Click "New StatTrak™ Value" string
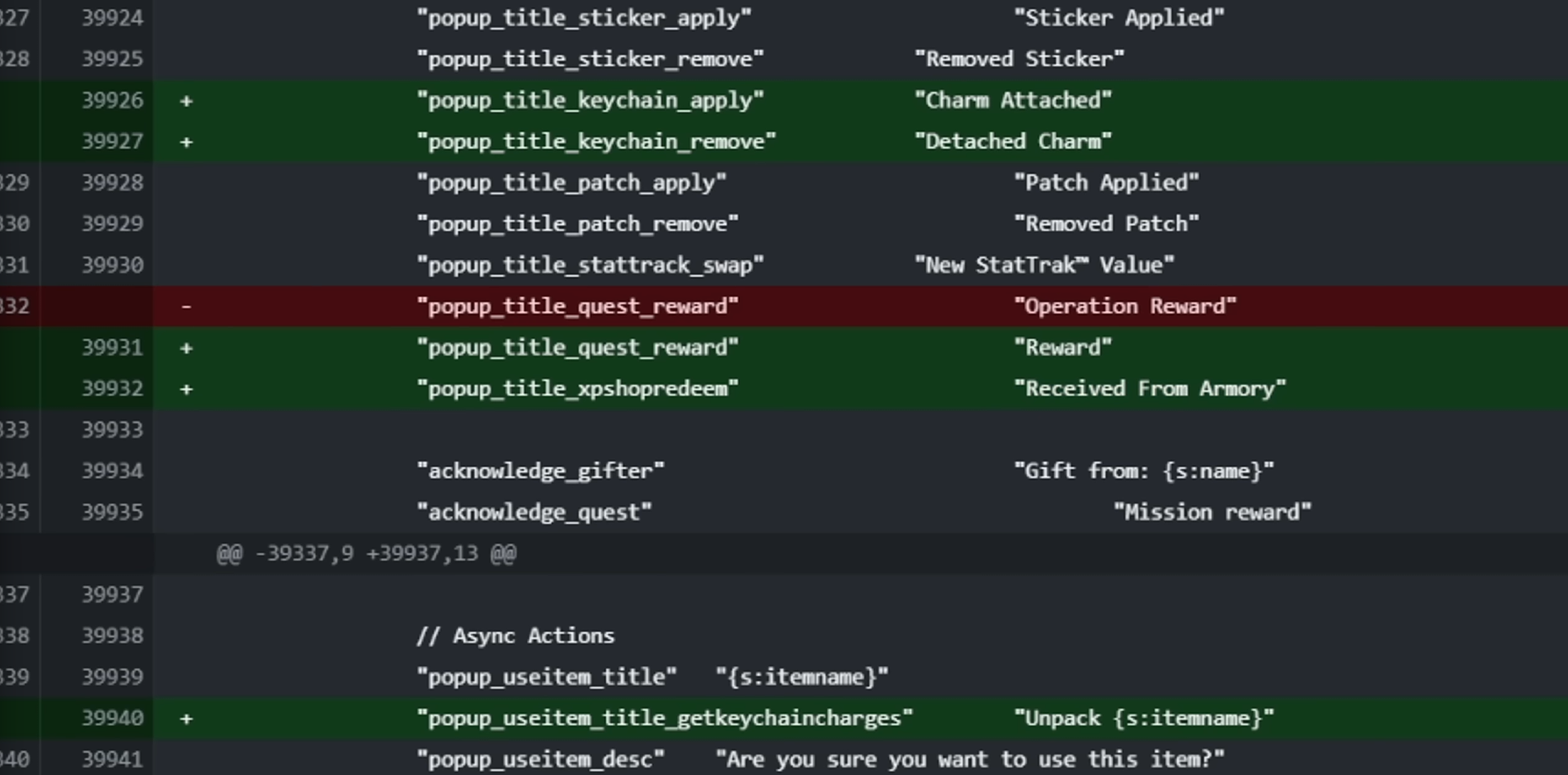The height and width of the screenshot is (775, 1568). pyautogui.click(x=1045, y=265)
